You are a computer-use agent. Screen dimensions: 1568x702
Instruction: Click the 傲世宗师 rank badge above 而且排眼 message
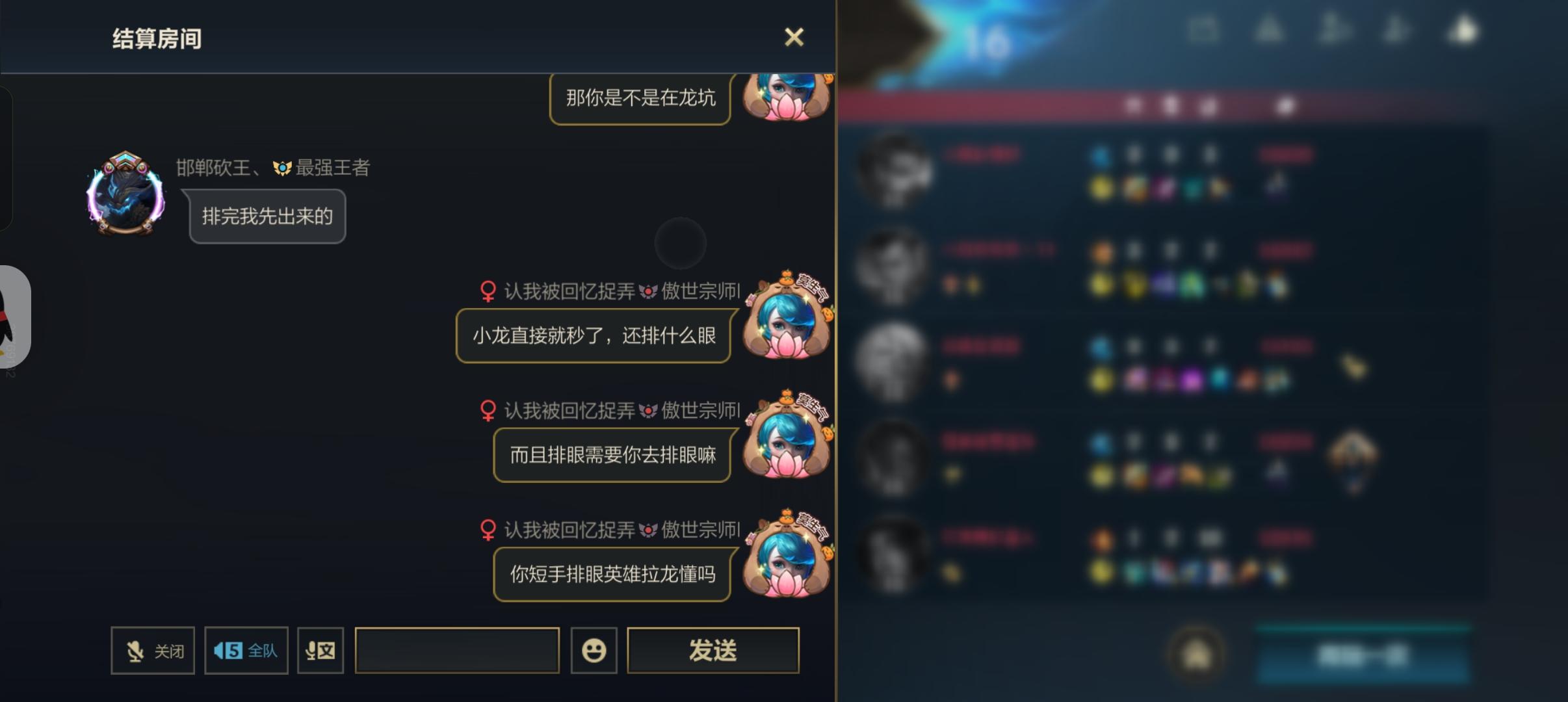(x=648, y=411)
